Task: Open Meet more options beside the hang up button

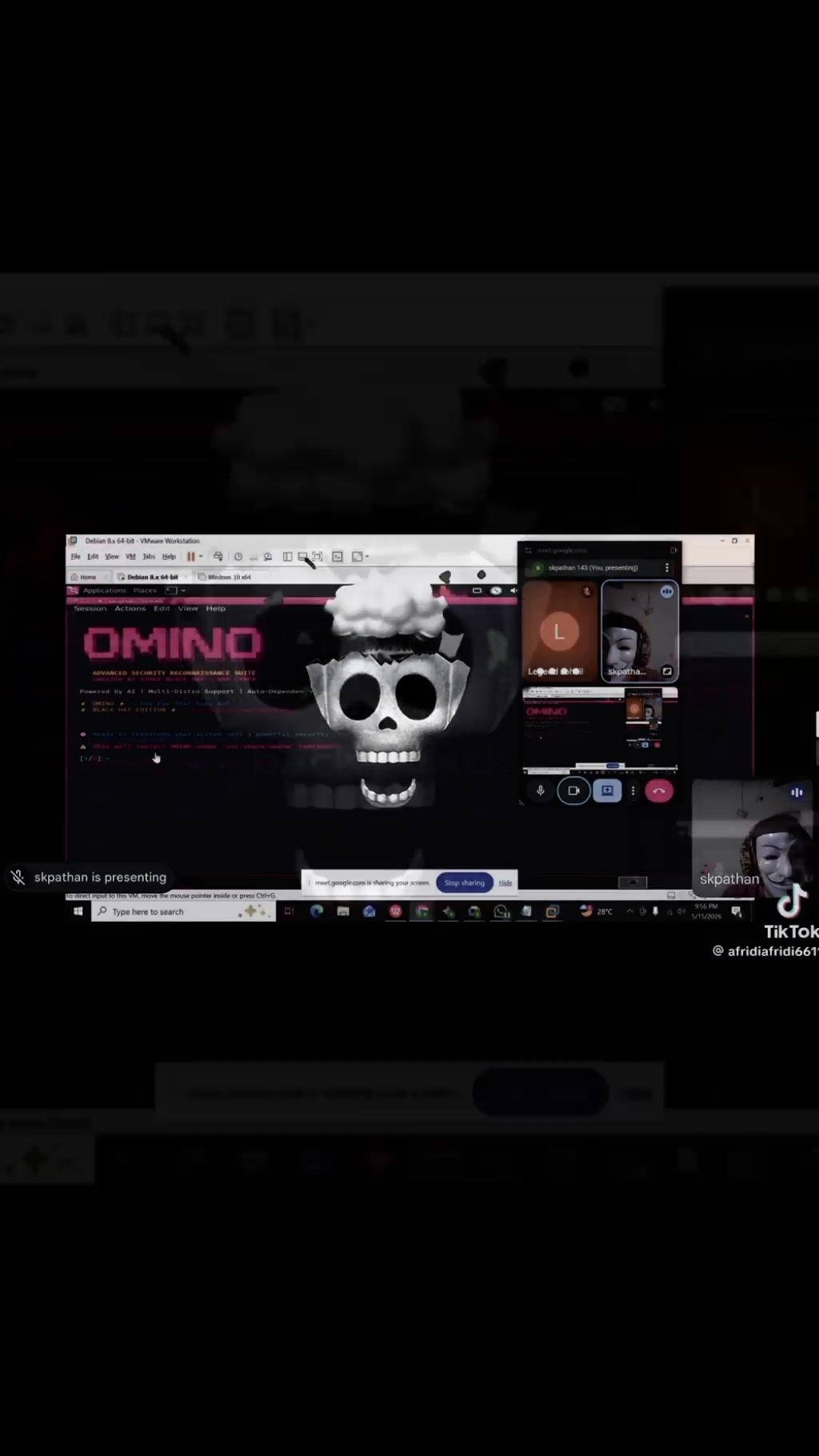Action: (x=633, y=791)
